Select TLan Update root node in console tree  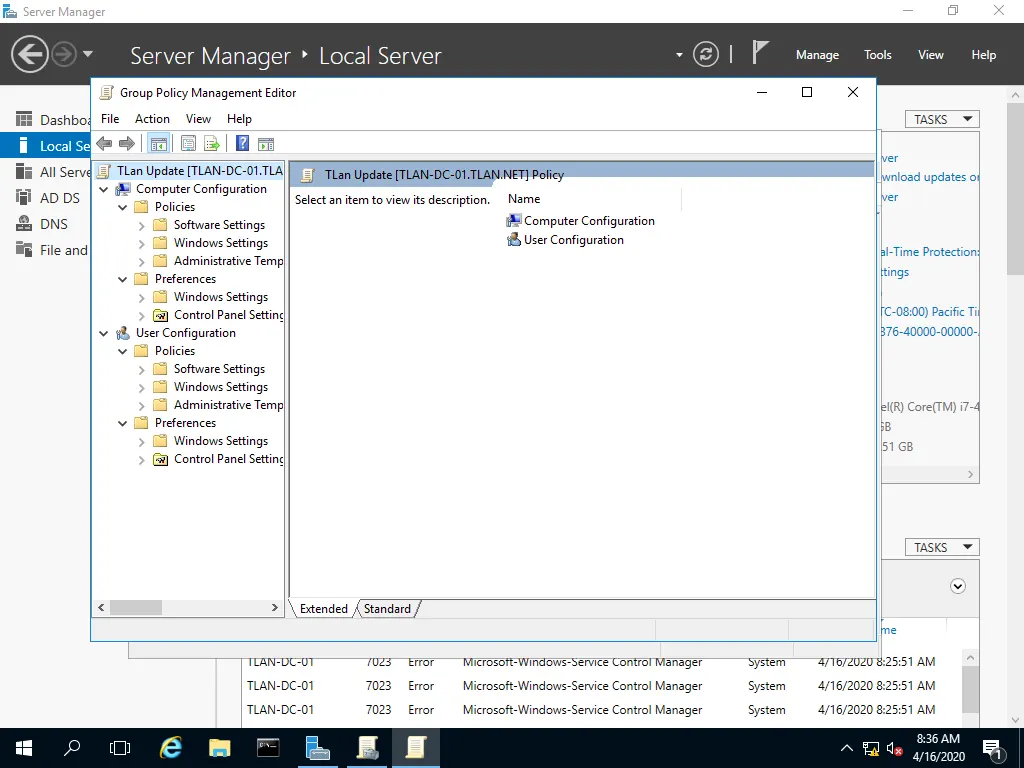coord(199,171)
